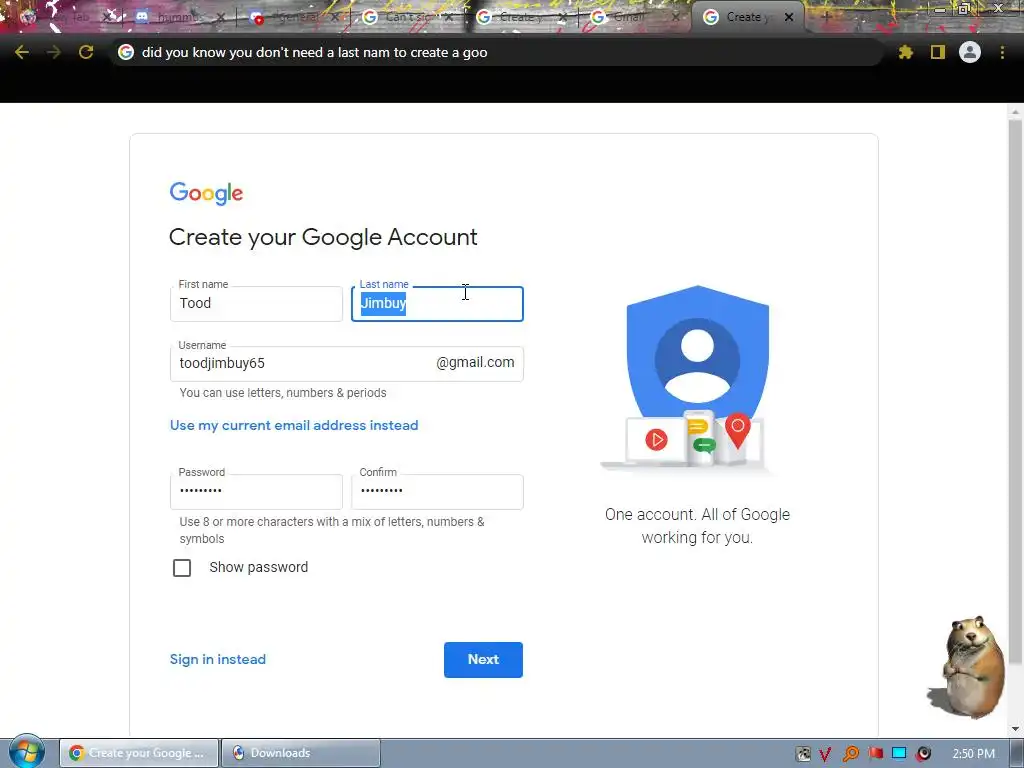1024x768 pixels.
Task: Click the orange magnifier tray icon
Action: [850, 754]
